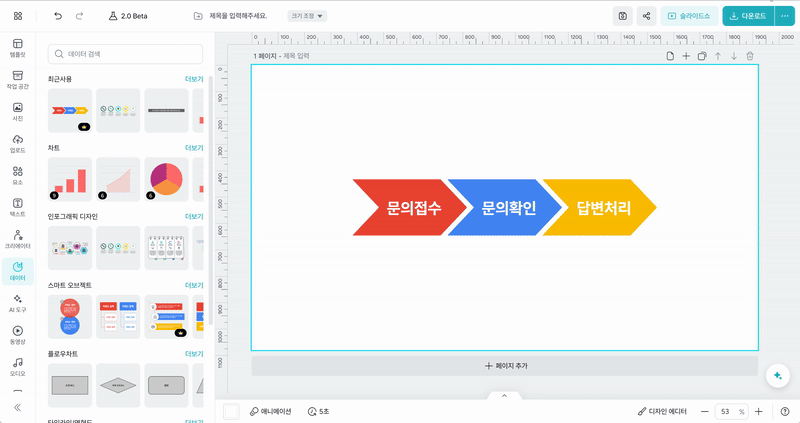Click 더보기 next to 차트 section
This screenshot has width=800, height=423.
[194, 148]
